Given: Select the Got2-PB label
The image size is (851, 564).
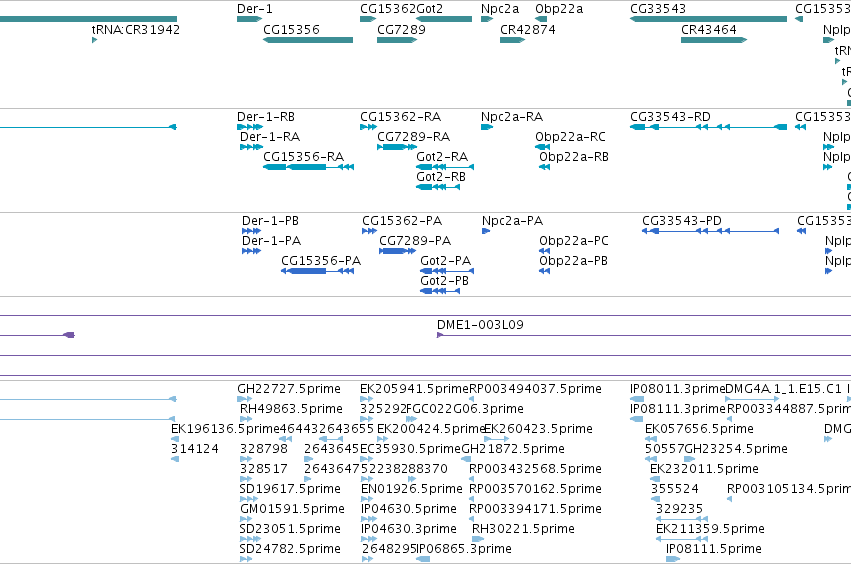Looking at the screenshot, I should 444,281.
